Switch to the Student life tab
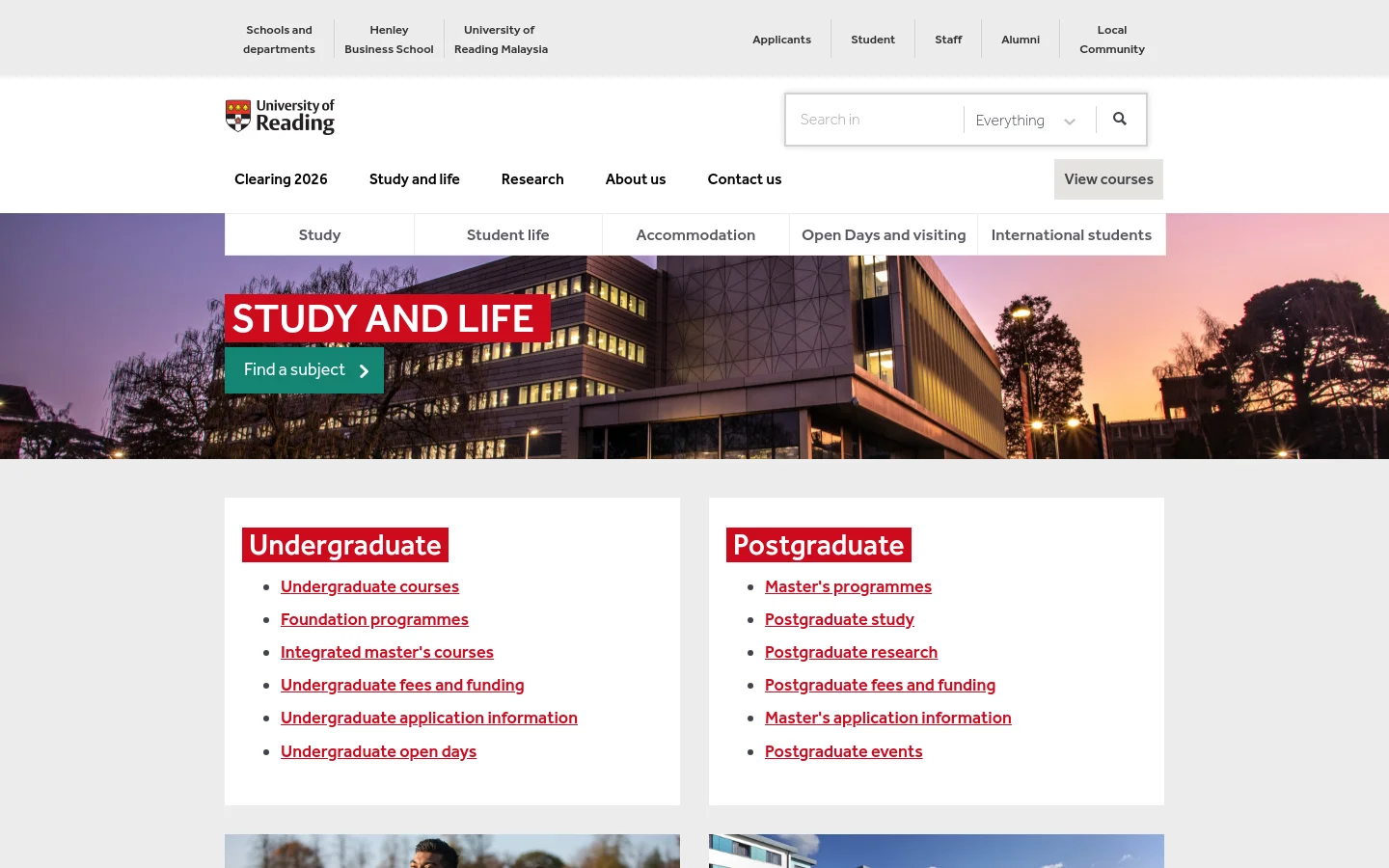This screenshot has width=1389, height=868. pyautogui.click(x=507, y=234)
